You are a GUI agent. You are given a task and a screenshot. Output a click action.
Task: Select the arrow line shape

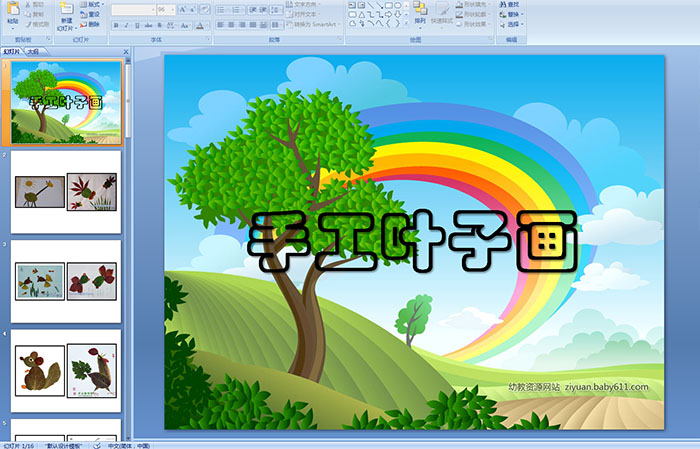coord(379,5)
